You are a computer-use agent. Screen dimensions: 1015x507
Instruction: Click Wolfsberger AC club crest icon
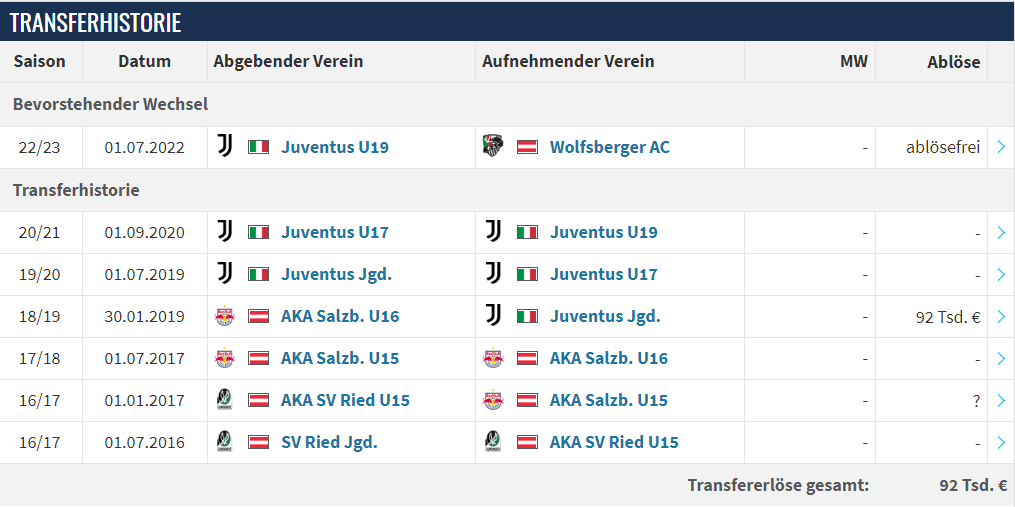(x=493, y=147)
